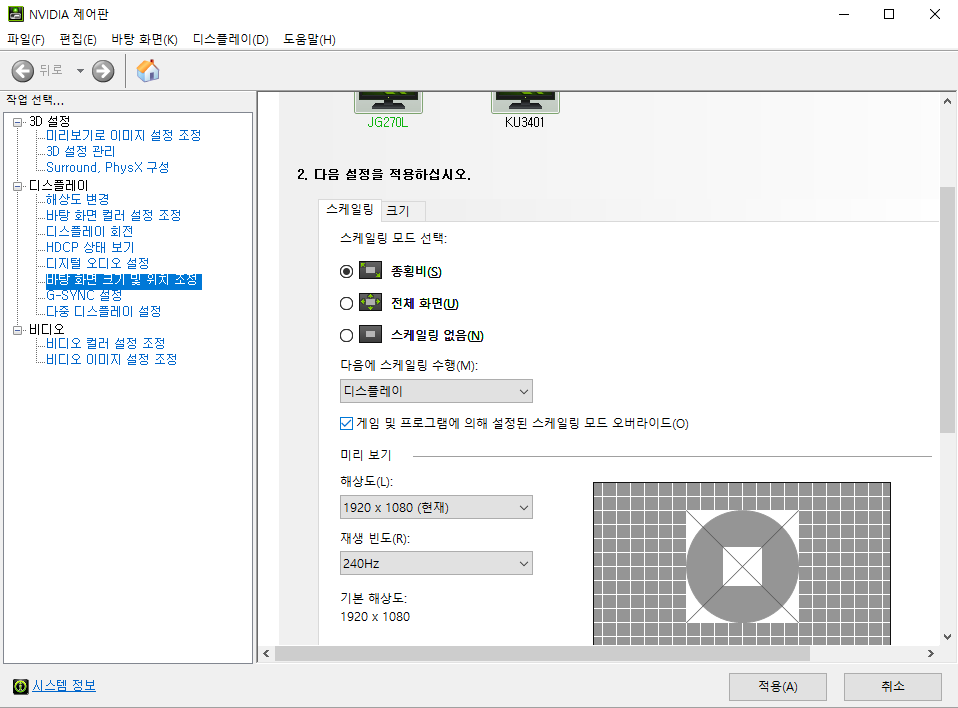Open 디지털 오디오 설정 page
Viewport: 958px width, 708px height.
click(x=98, y=263)
